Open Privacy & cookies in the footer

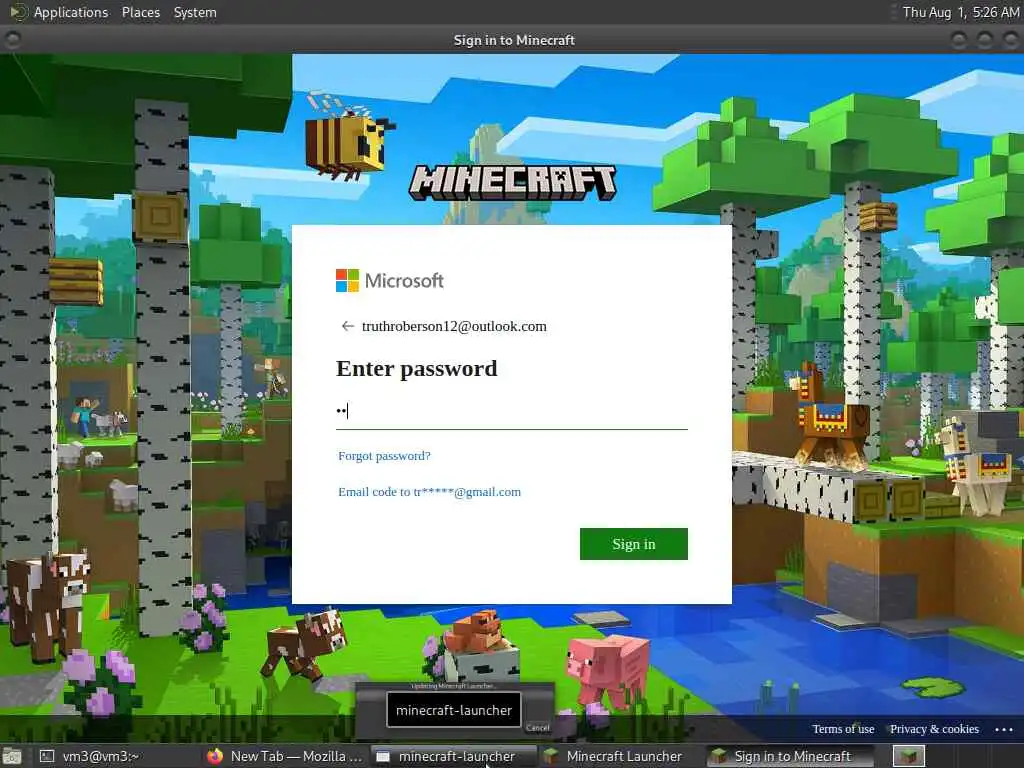[934, 729]
